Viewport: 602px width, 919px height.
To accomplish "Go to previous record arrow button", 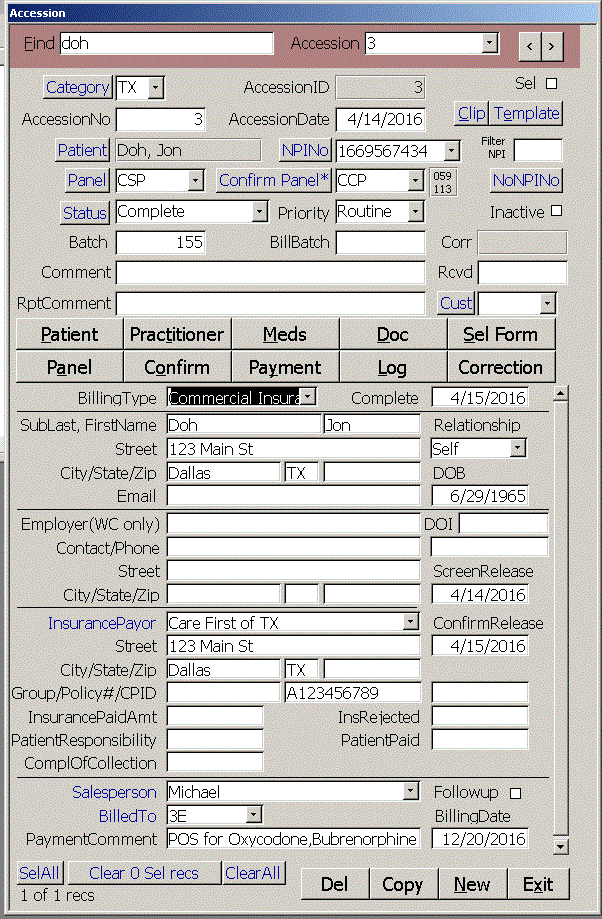I will [530, 45].
